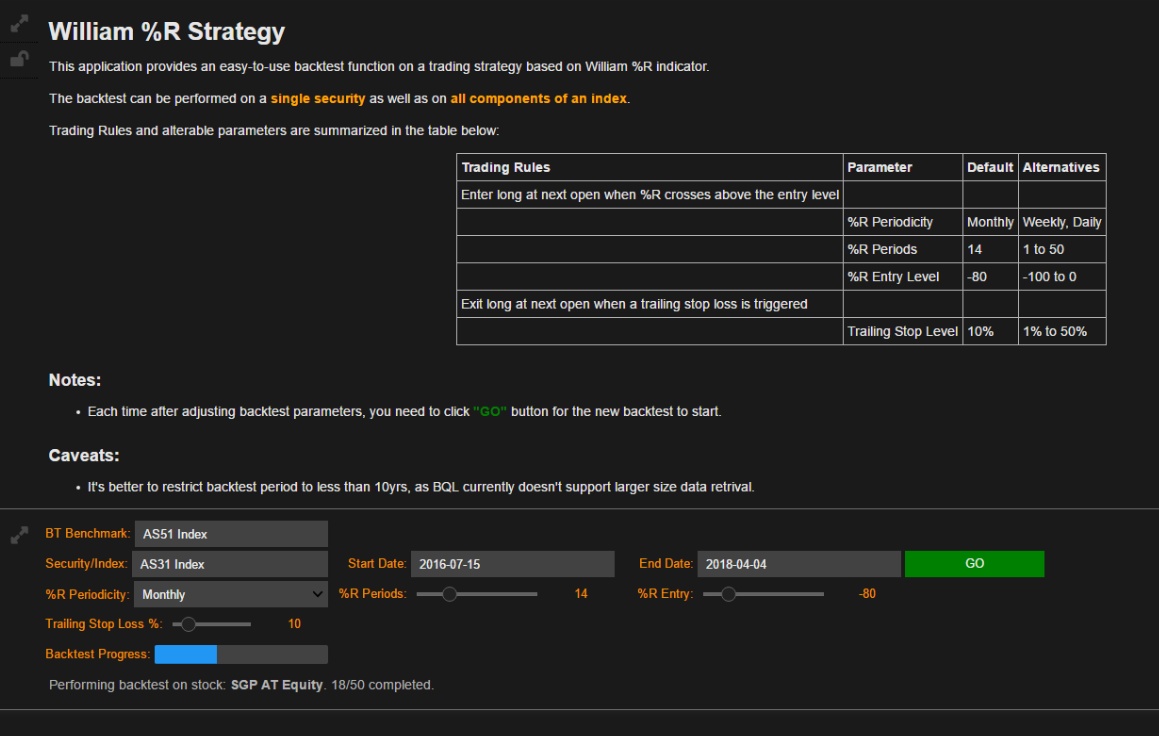Click the "Trailing Stop Level" table cell

pos(902,331)
